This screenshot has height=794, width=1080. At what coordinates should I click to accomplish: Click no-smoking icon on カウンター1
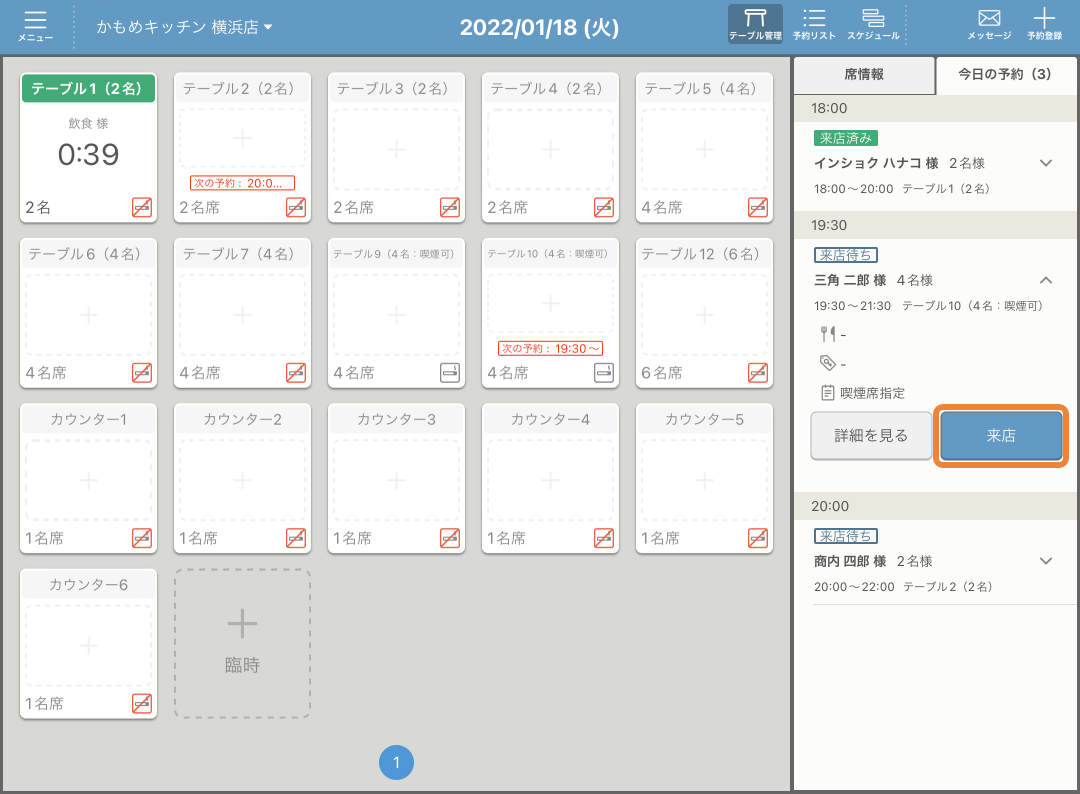tap(142, 538)
